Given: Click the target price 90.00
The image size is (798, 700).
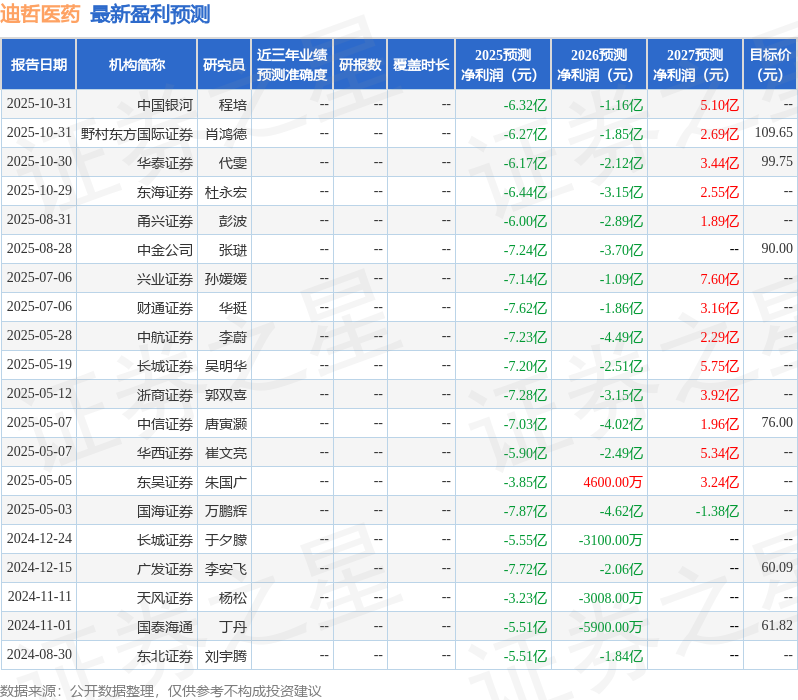Looking at the screenshot, I should [777, 248].
